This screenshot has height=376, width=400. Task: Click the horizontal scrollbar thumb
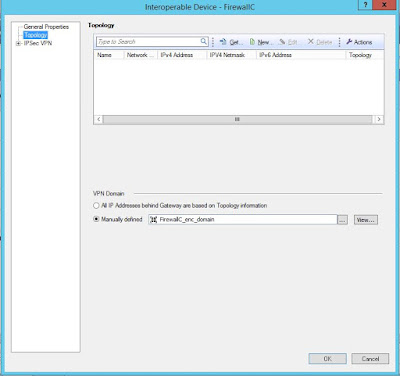(x=237, y=119)
